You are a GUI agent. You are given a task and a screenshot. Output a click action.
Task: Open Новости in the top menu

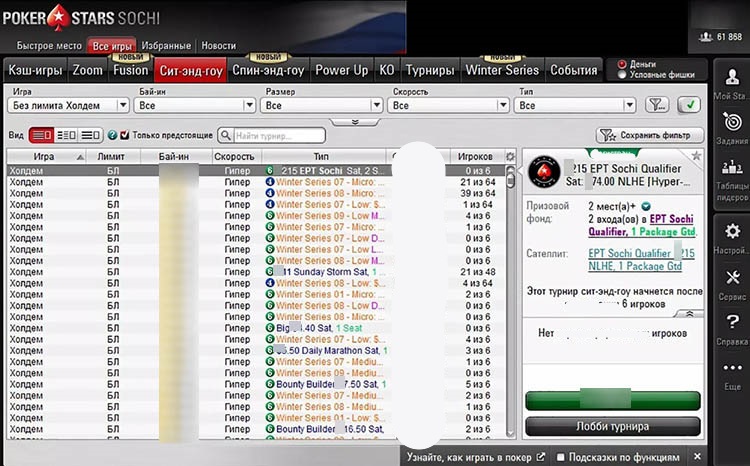pyautogui.click(x=219, y=45)
